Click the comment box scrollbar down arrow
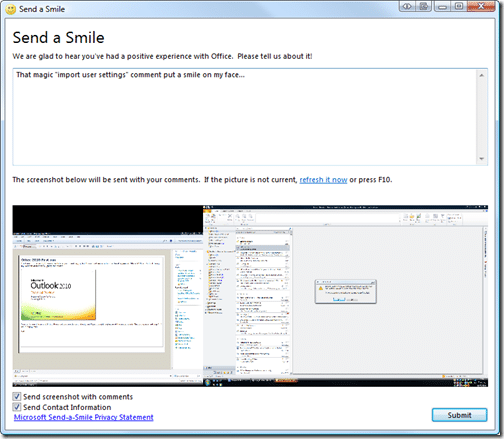504x439 pixels. (x=481, y=159)
